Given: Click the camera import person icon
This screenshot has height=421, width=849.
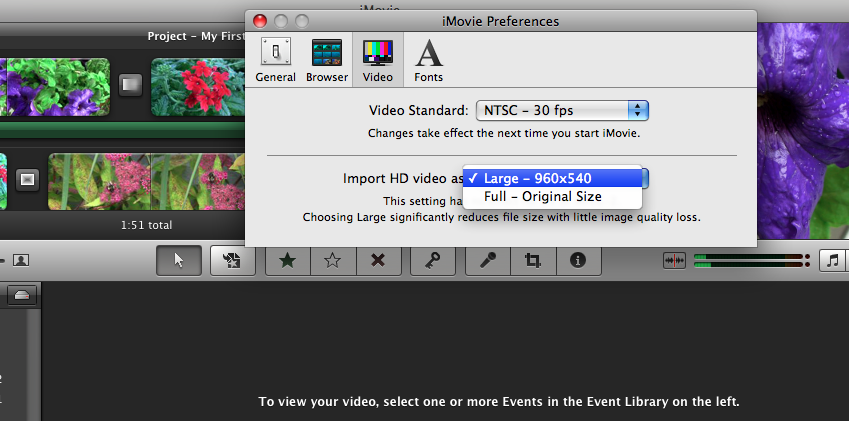Looking at the screenshot, I should 21,260.
